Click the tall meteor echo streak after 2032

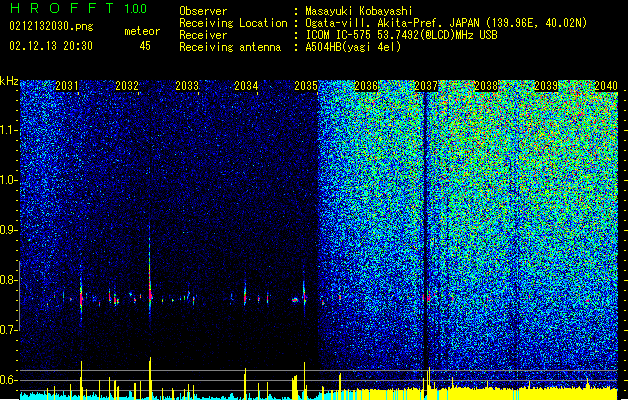[150, 273]
